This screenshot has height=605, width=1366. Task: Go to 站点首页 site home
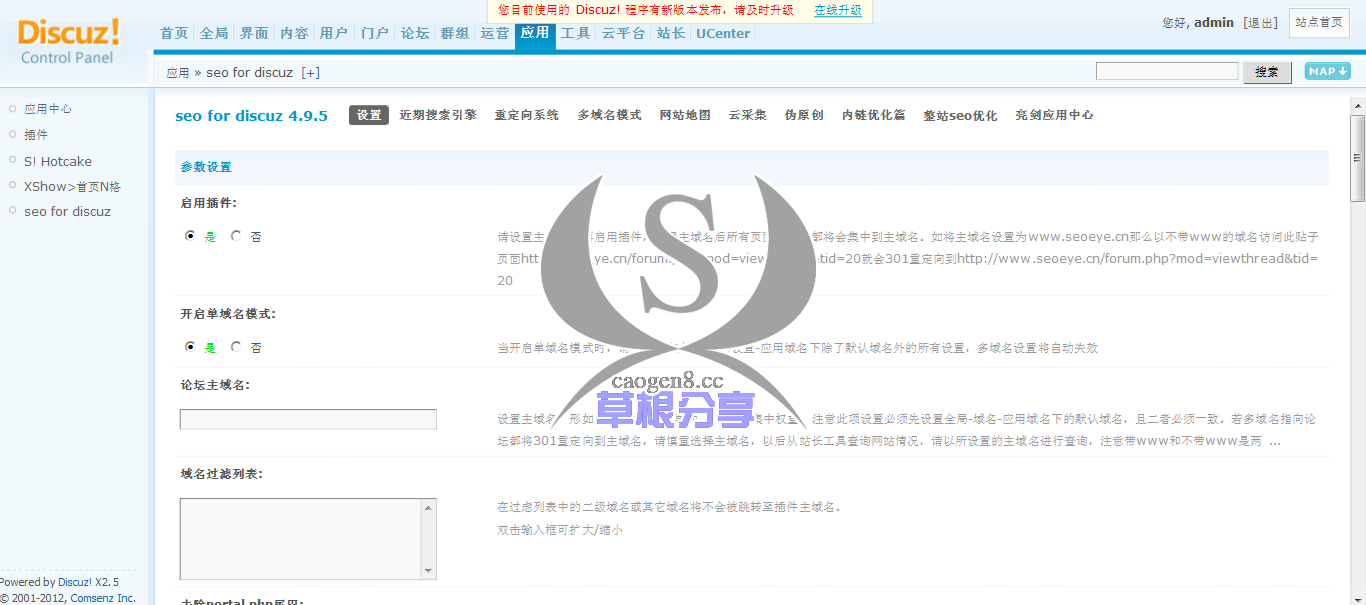1319,22
